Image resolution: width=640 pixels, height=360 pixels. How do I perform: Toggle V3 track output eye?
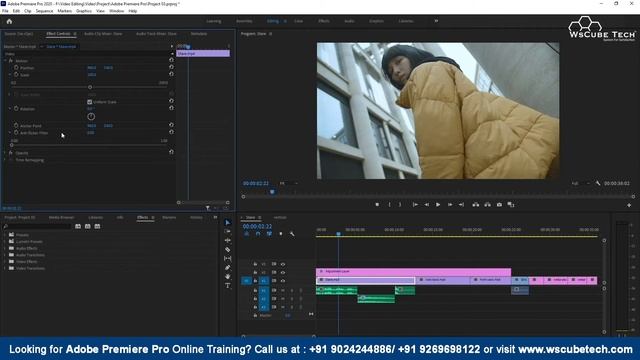tap(282, 264)
